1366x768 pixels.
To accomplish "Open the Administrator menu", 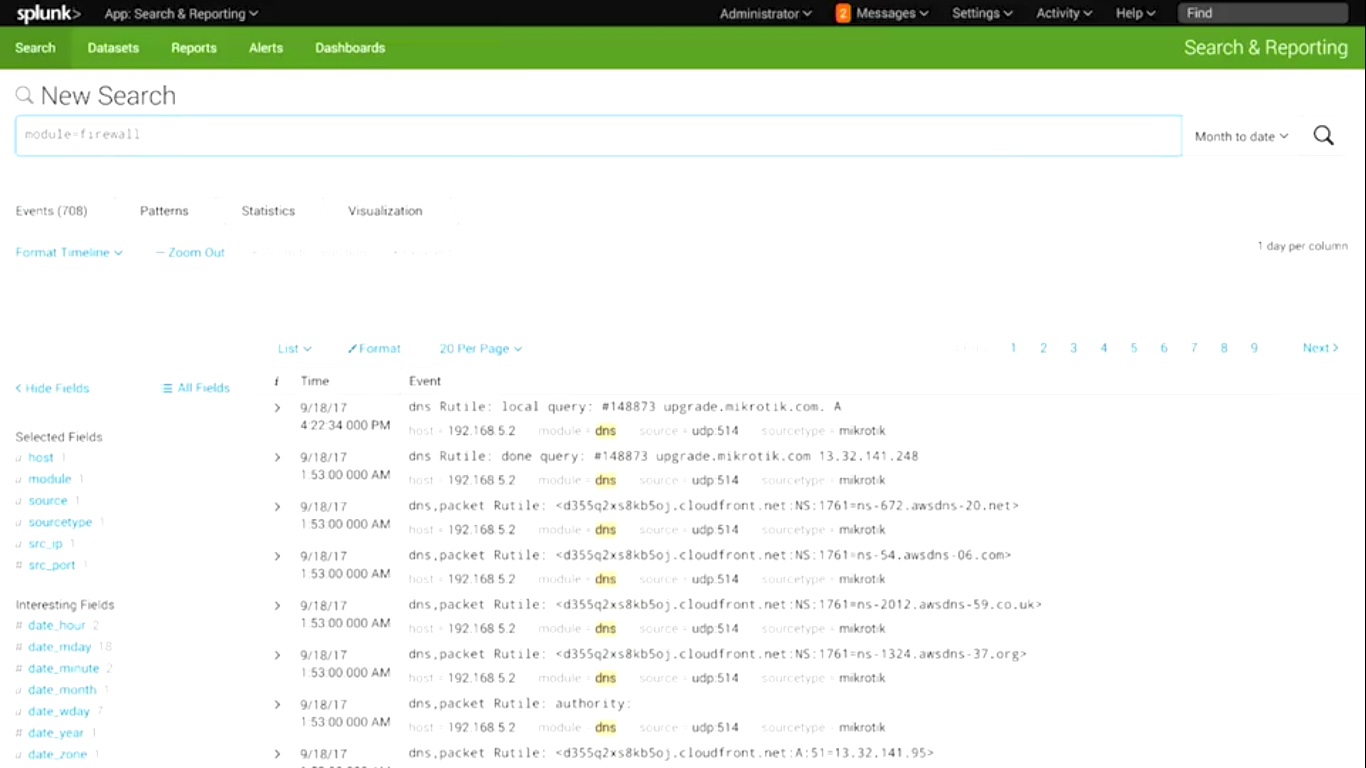I will click(765, 14).
